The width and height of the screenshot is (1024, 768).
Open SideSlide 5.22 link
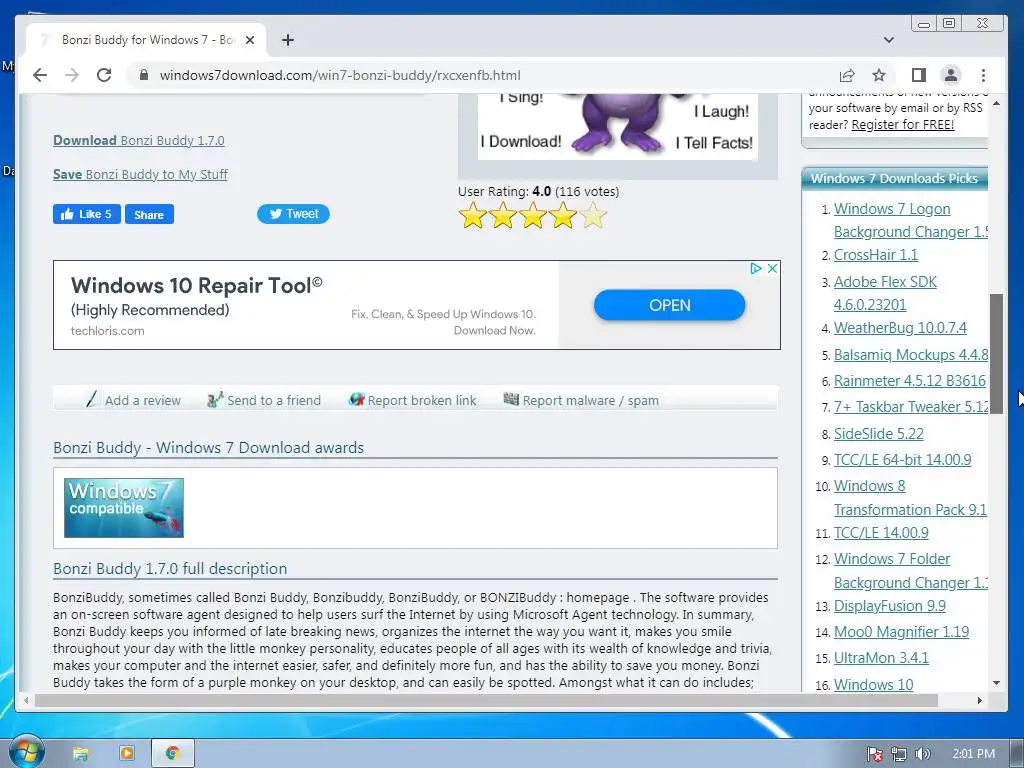[x=878, y=434]
